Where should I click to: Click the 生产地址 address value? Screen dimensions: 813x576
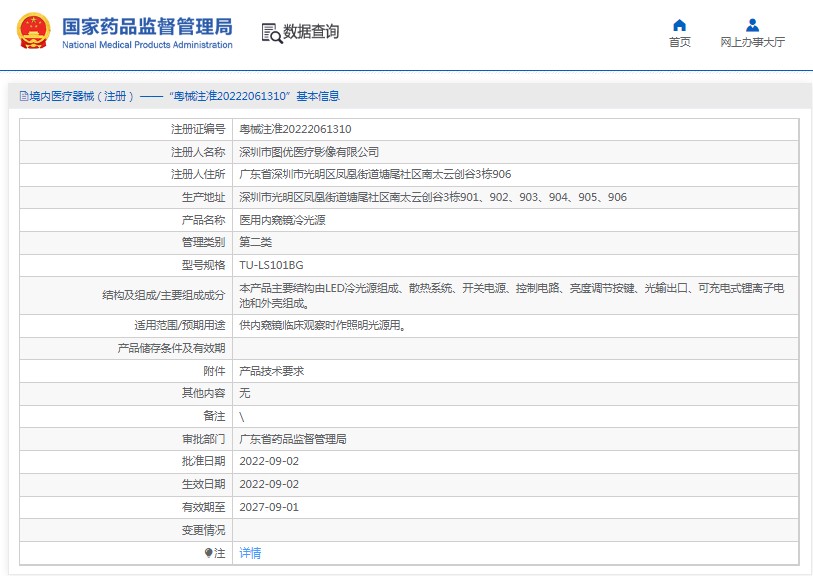click(x=432, y=197)
